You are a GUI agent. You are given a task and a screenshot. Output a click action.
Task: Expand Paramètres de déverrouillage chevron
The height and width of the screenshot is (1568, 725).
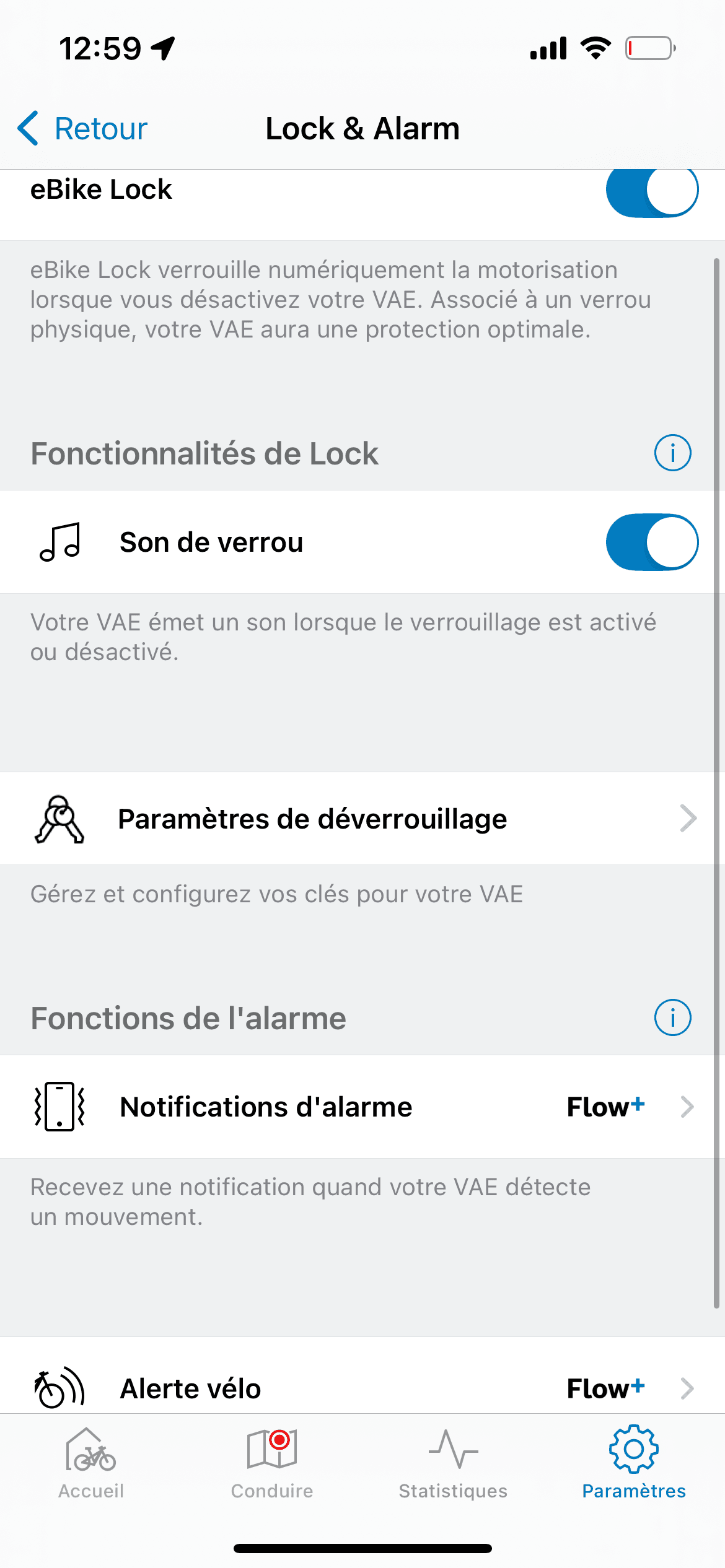[x=688, y=819]
